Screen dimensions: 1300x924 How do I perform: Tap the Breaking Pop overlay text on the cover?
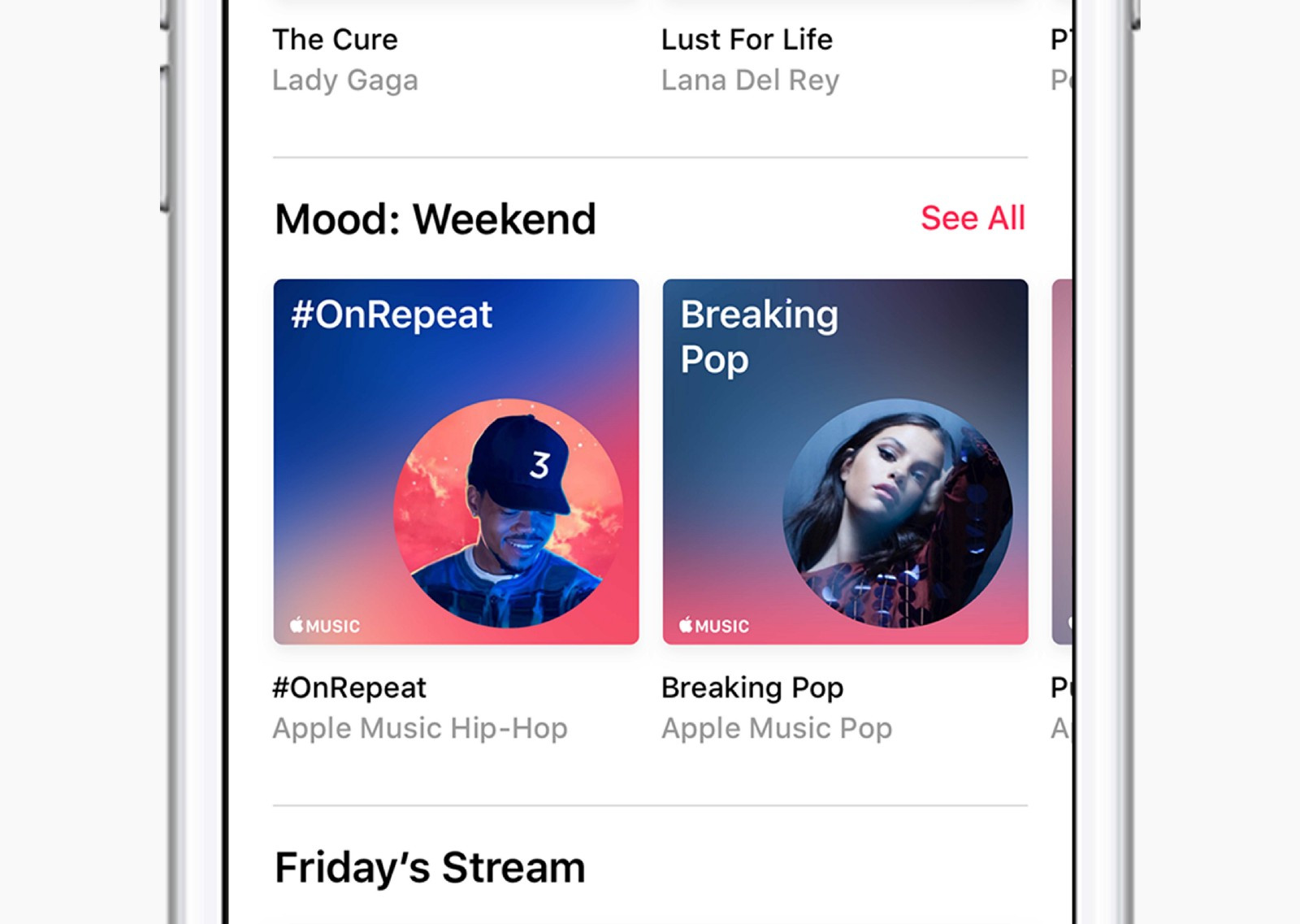point(759,336)
